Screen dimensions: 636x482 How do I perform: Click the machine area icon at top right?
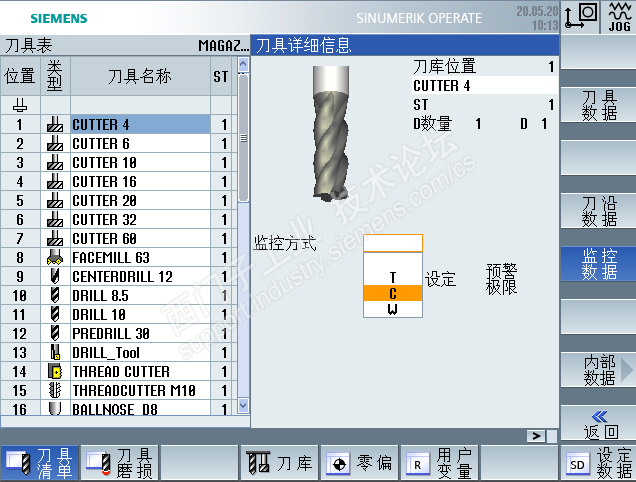pos(581,16)
